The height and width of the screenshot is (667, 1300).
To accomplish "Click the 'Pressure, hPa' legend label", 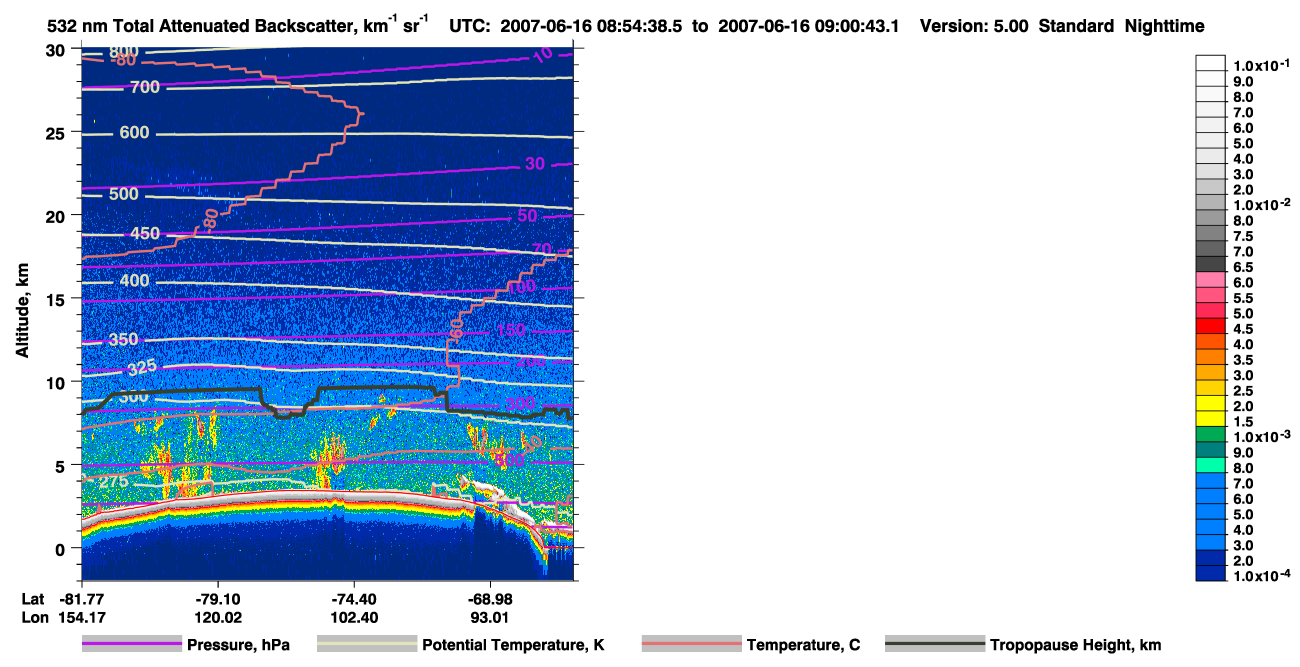I will (x=238, y=645).
